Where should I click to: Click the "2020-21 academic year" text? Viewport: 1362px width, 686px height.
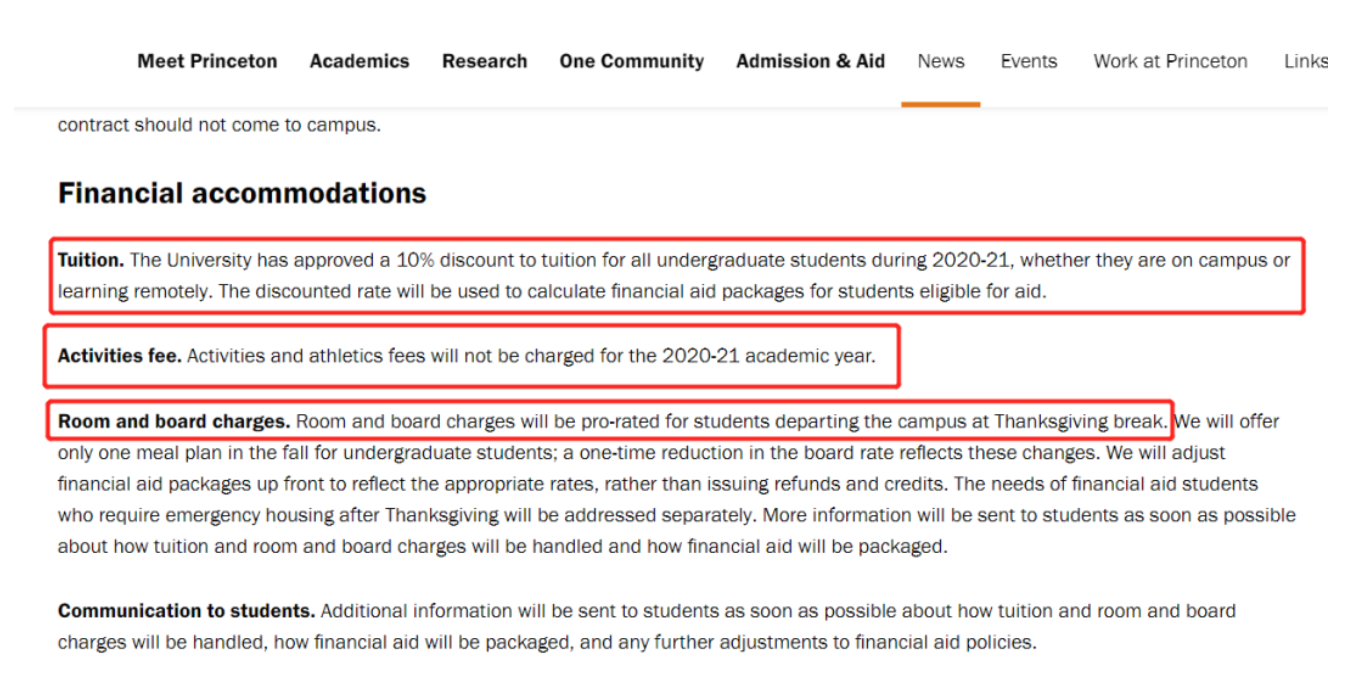click(767, 356)
